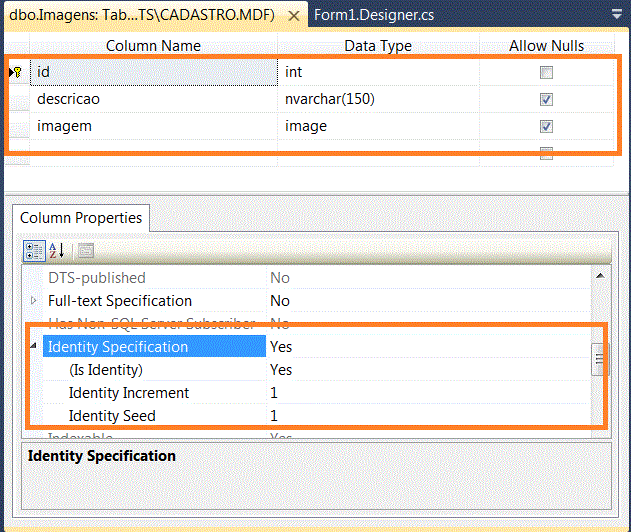Expand the Full-text Specification node

coord(34,300)
